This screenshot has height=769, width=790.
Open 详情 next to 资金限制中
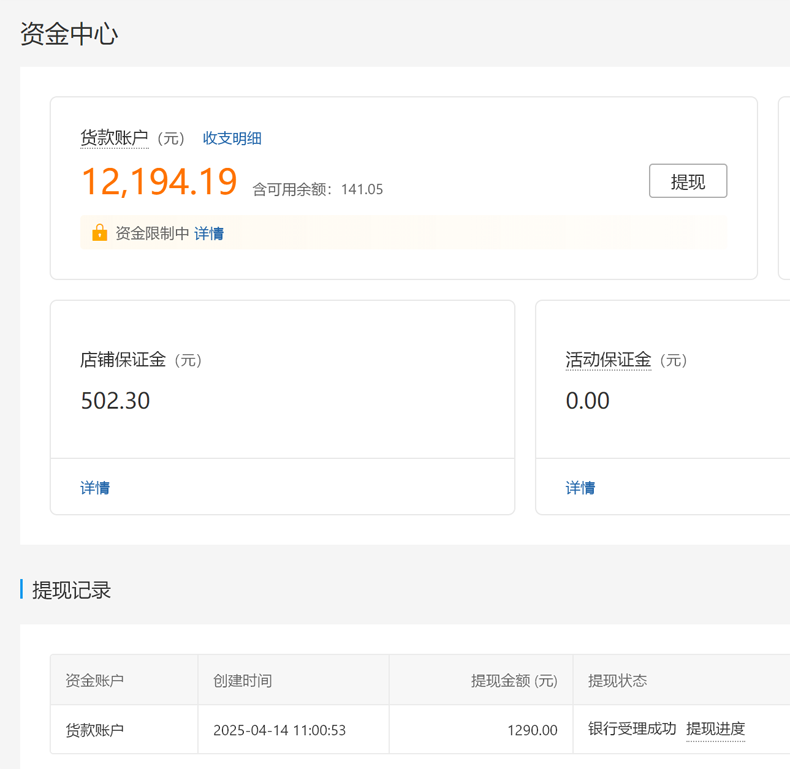pyautogui.click(x=209, y=233)
